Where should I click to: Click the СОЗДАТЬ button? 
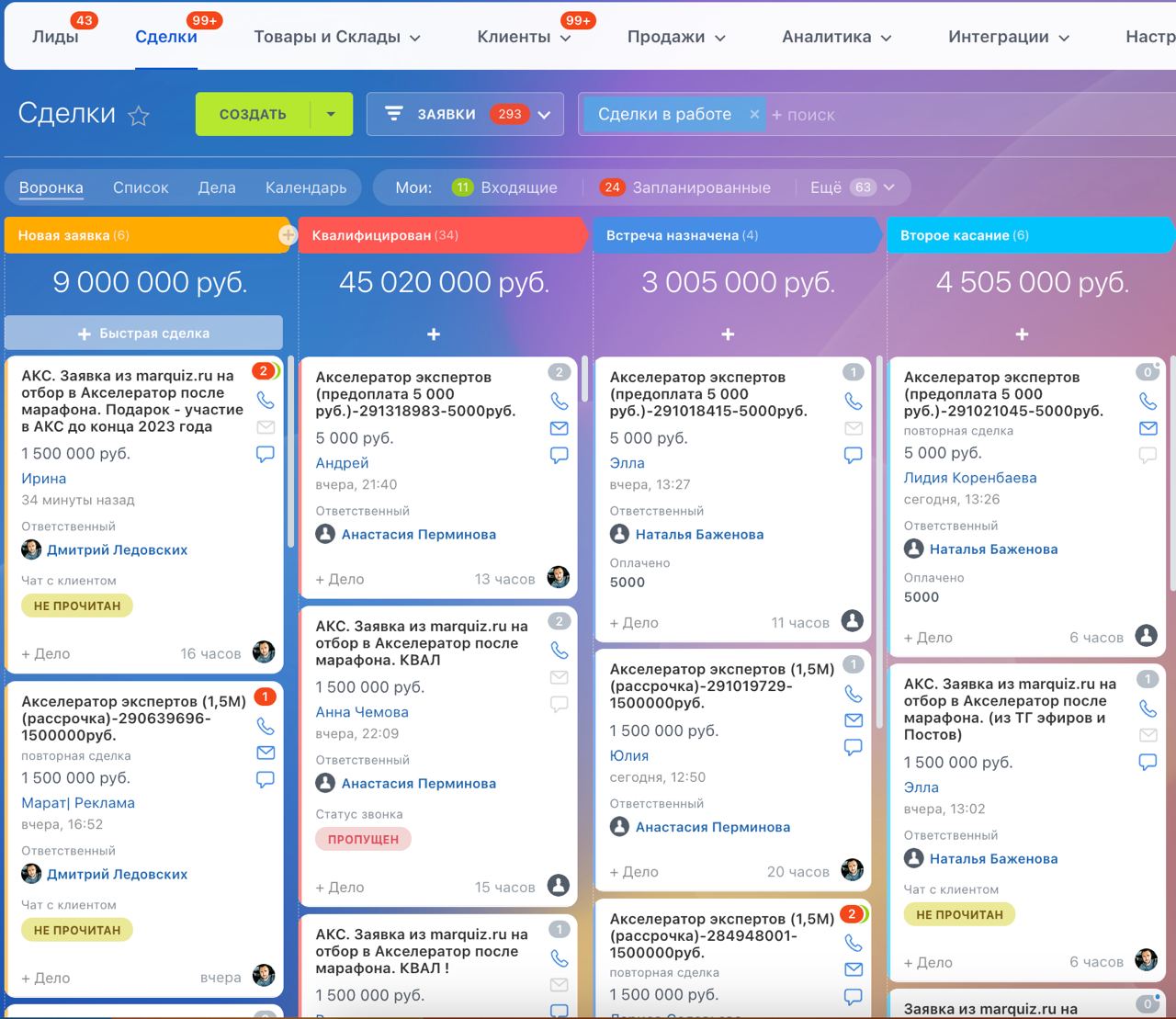(253, 115)
